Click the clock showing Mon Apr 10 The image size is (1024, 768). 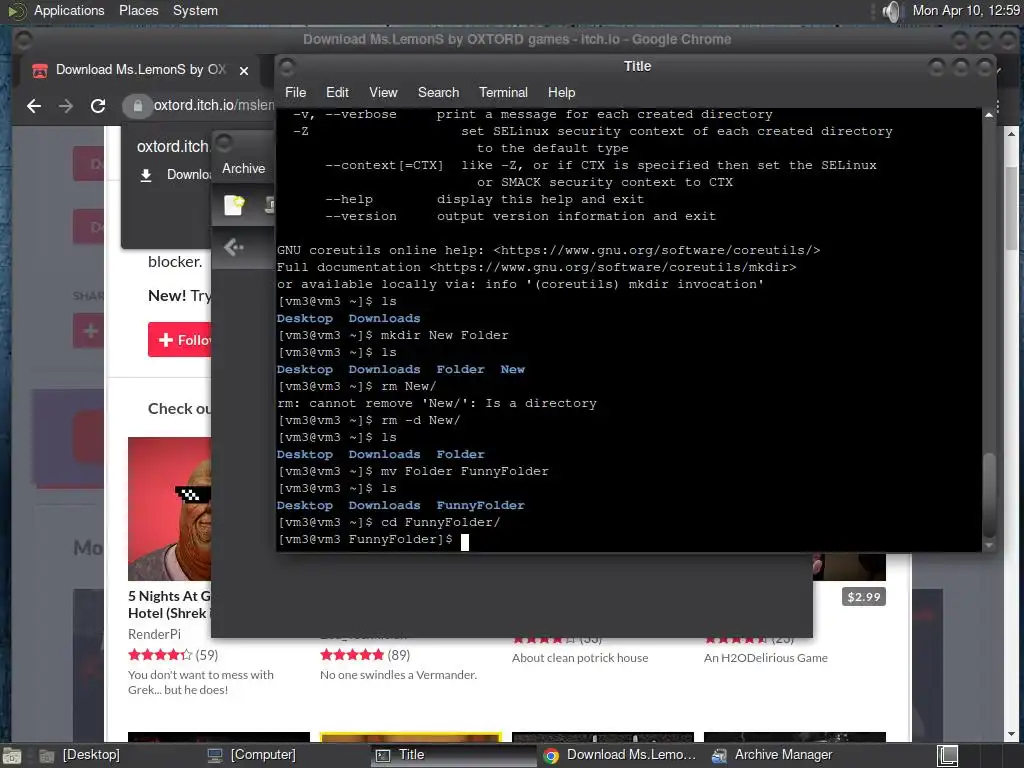966,10
